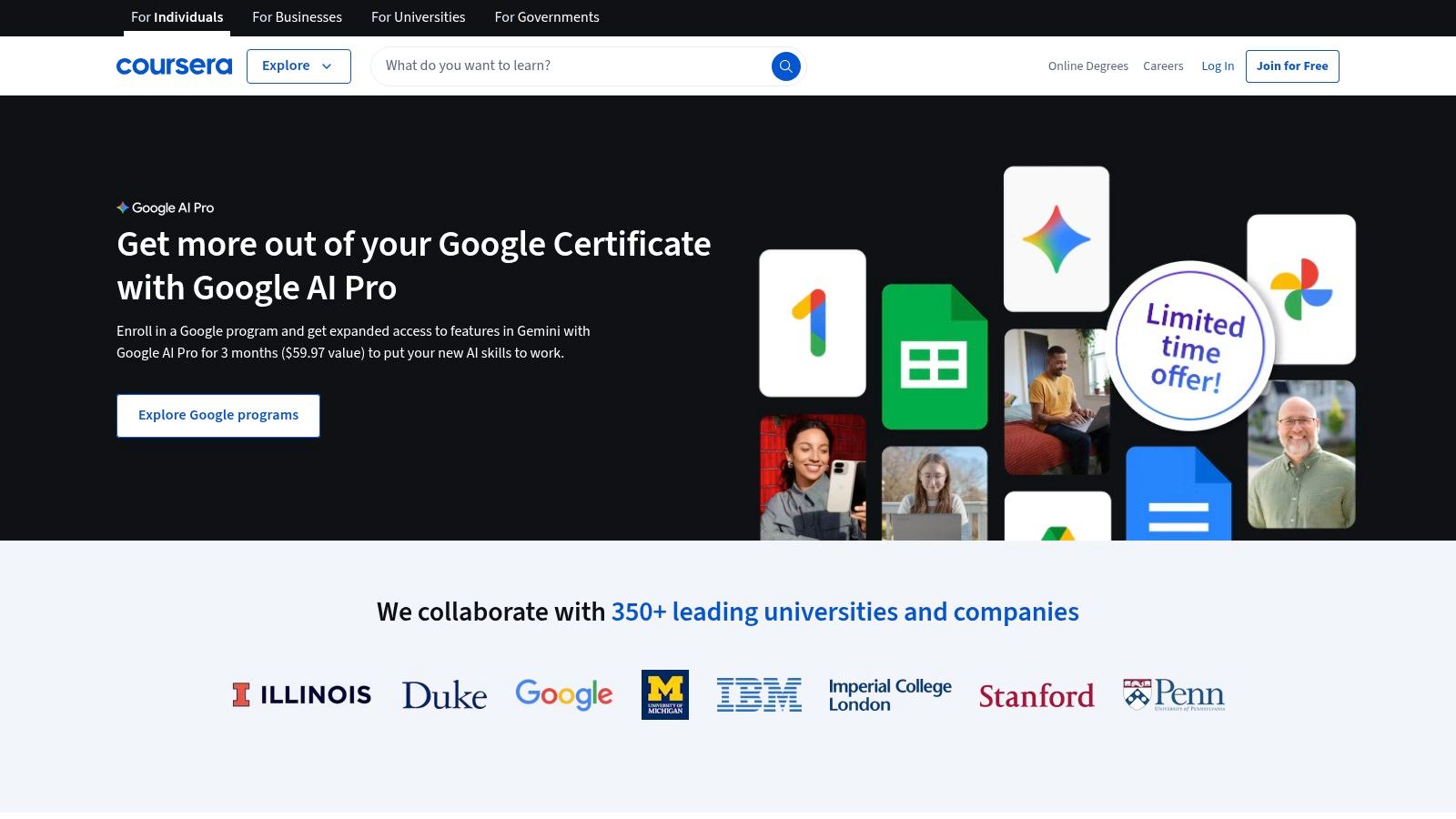The image size is (1456, 819).
Task: Click the Limited time offer badge
Action: pyautogui.click(x=1190, y=347)
